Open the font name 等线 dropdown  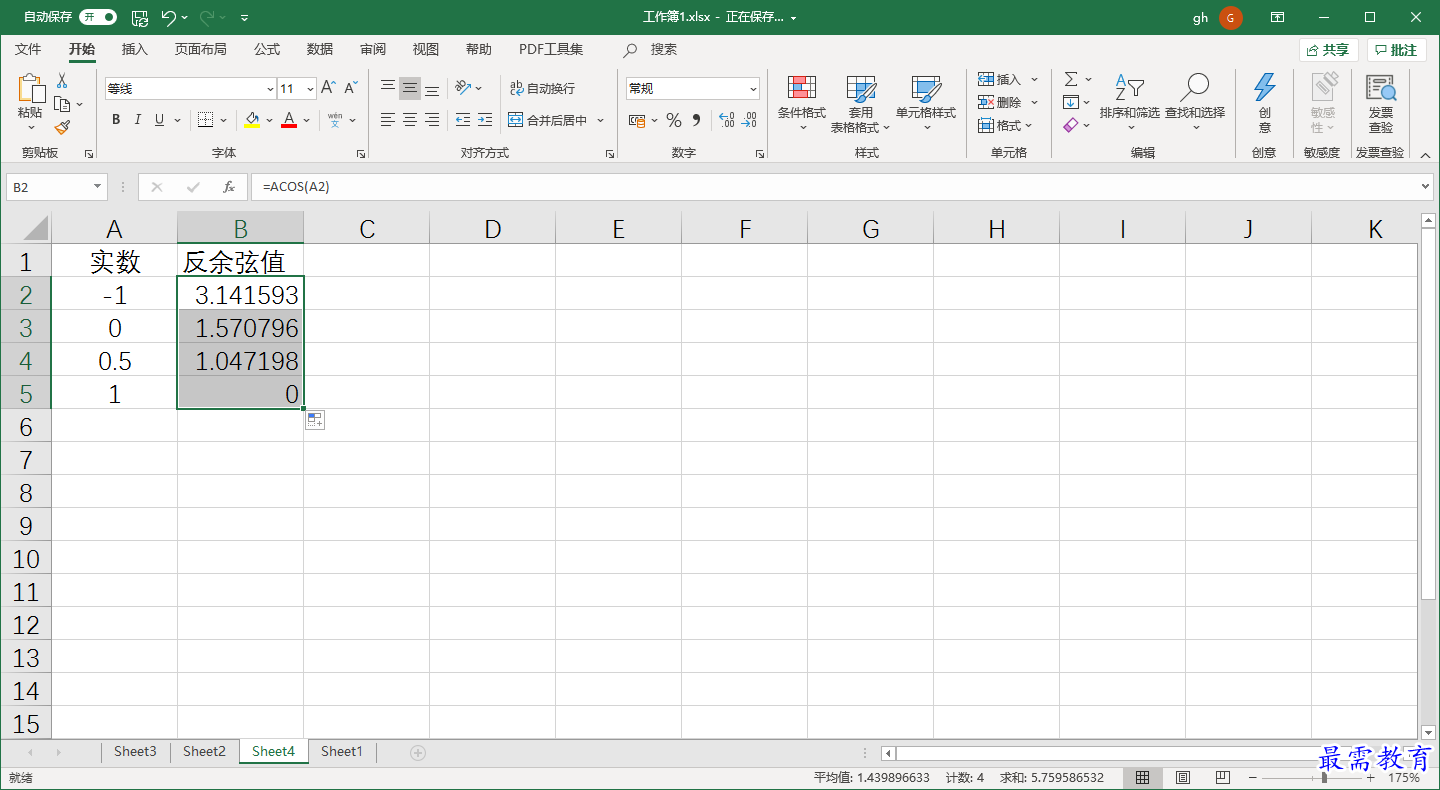[270, 89]
